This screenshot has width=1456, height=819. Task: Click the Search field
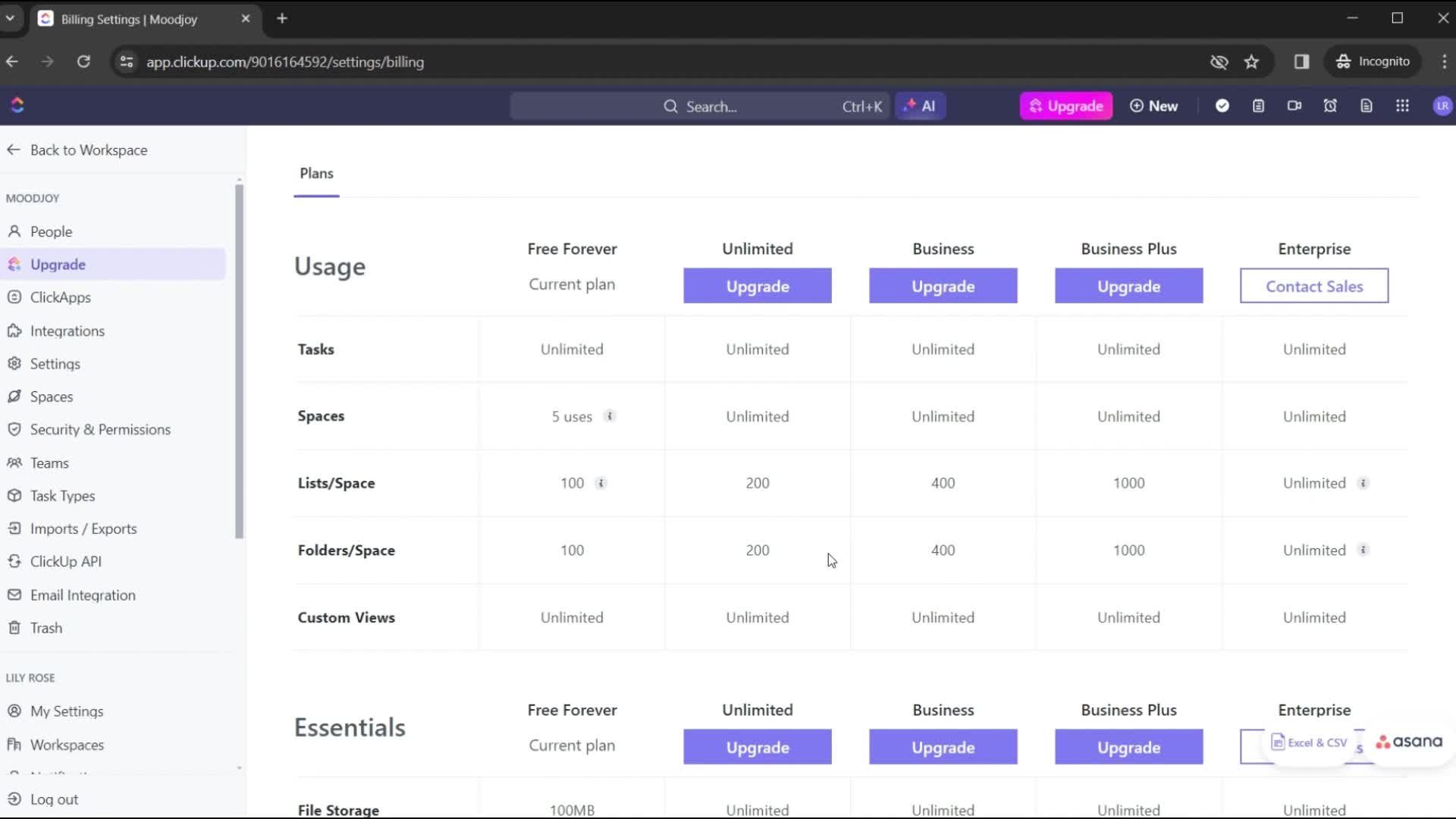[x=700, y=106]
